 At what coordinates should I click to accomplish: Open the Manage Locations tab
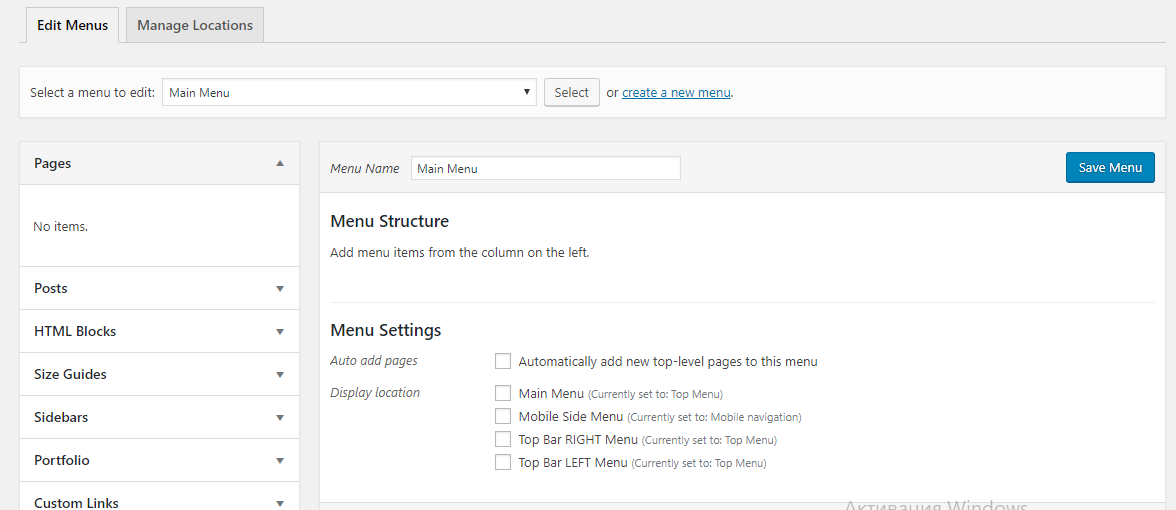195,25
